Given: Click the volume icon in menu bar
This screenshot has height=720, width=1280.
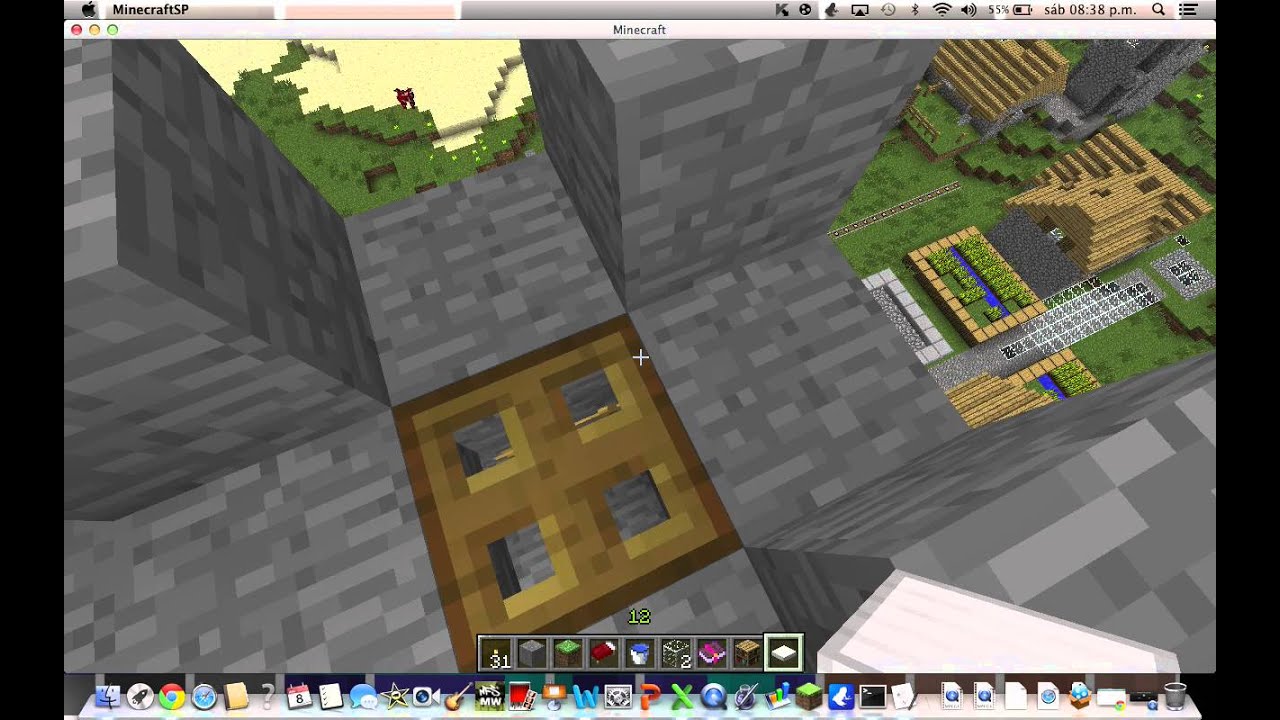Looking at the screenshot, I should [968, 9].
